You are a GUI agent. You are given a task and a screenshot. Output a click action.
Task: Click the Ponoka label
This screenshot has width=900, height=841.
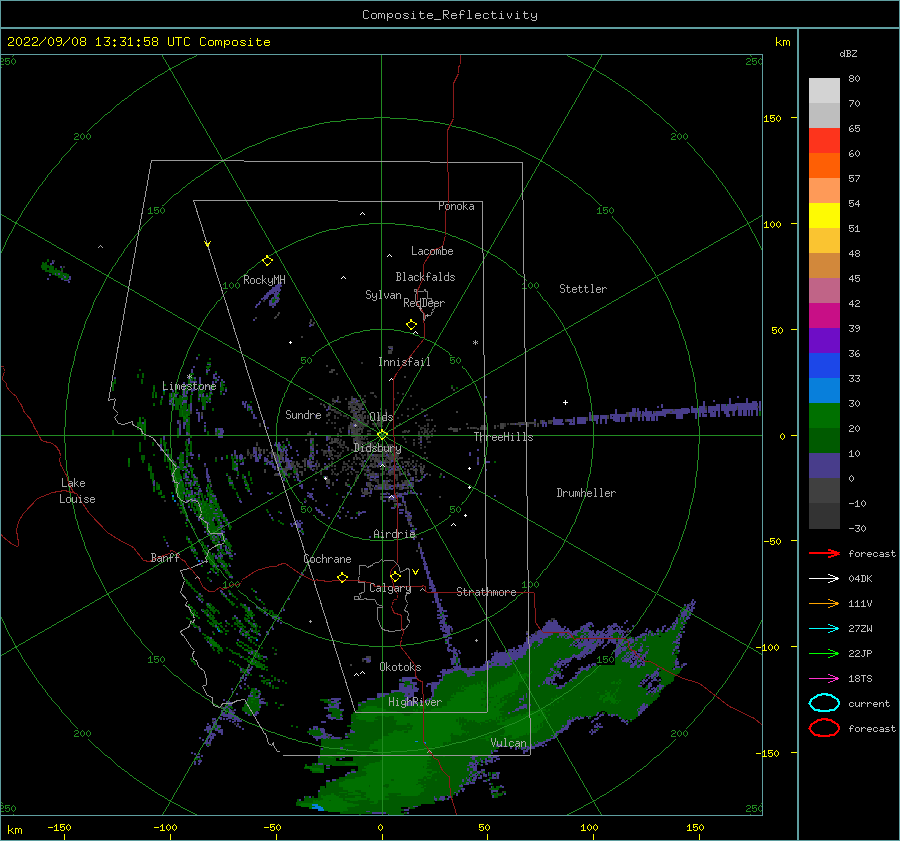tap(456, 206)
